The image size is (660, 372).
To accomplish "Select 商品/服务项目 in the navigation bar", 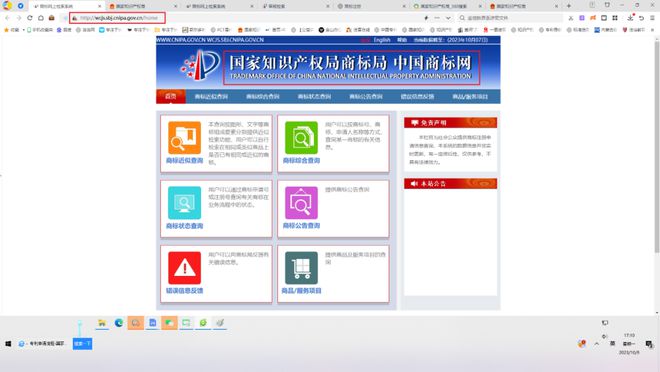I will pos(470,97).
